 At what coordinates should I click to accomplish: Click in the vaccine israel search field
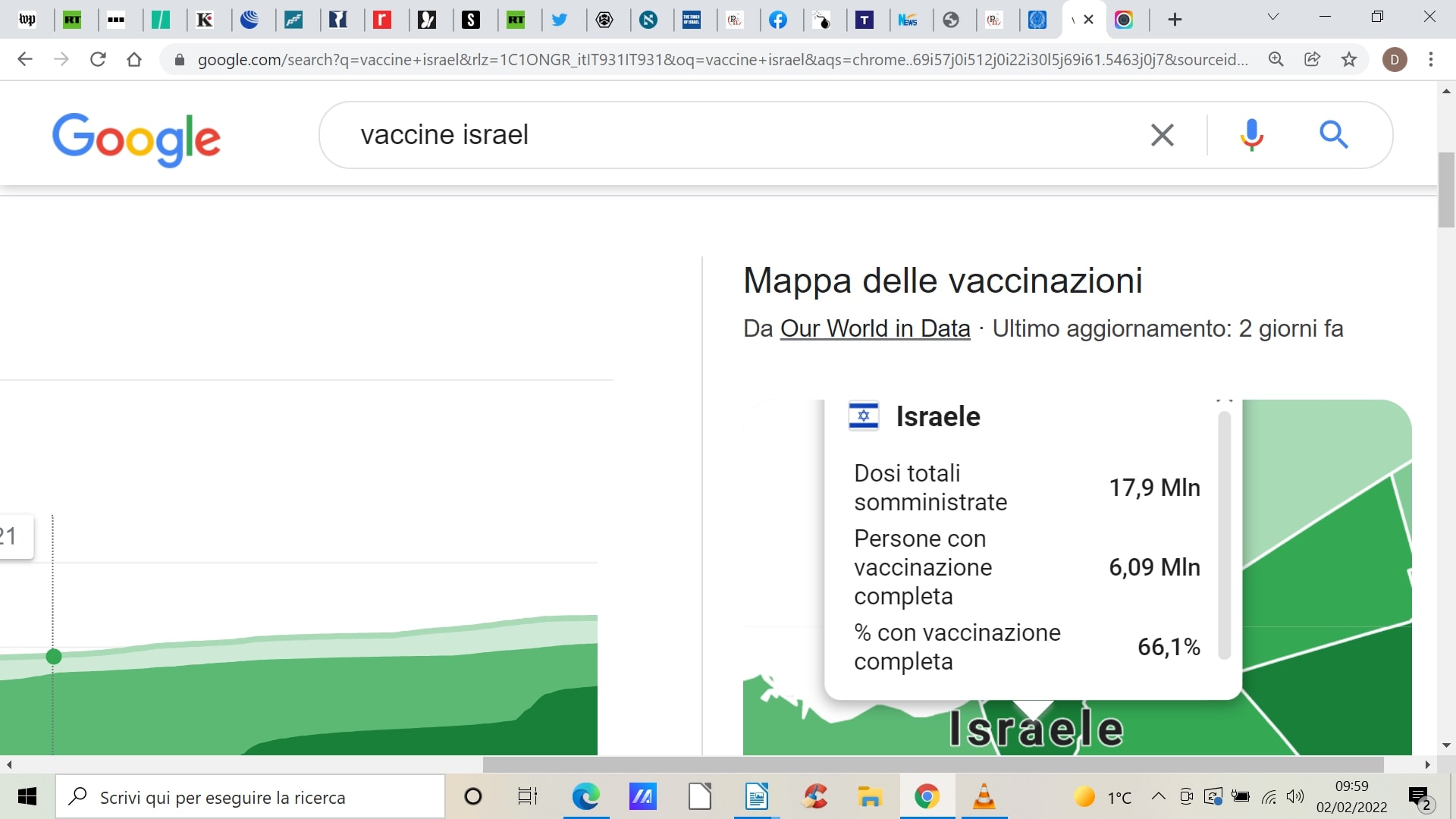click(743, 135)
